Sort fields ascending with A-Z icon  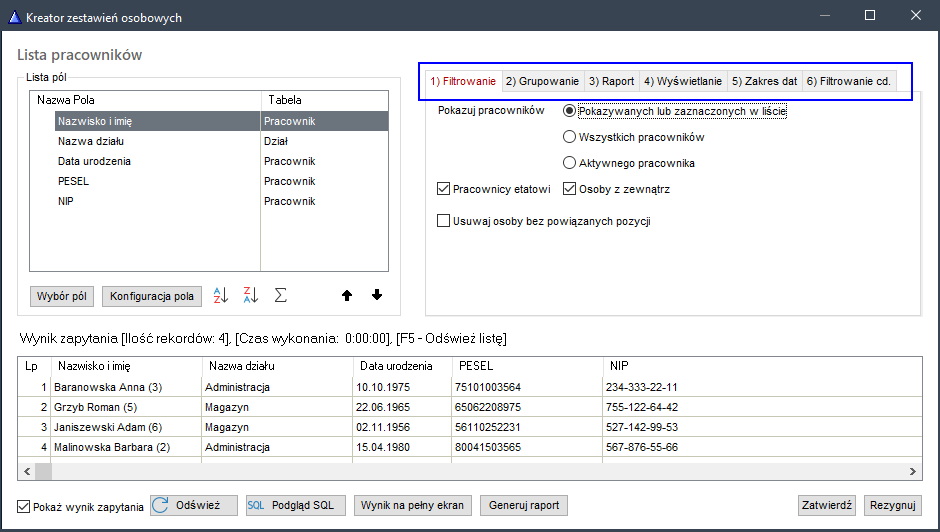tap(221, 296)
